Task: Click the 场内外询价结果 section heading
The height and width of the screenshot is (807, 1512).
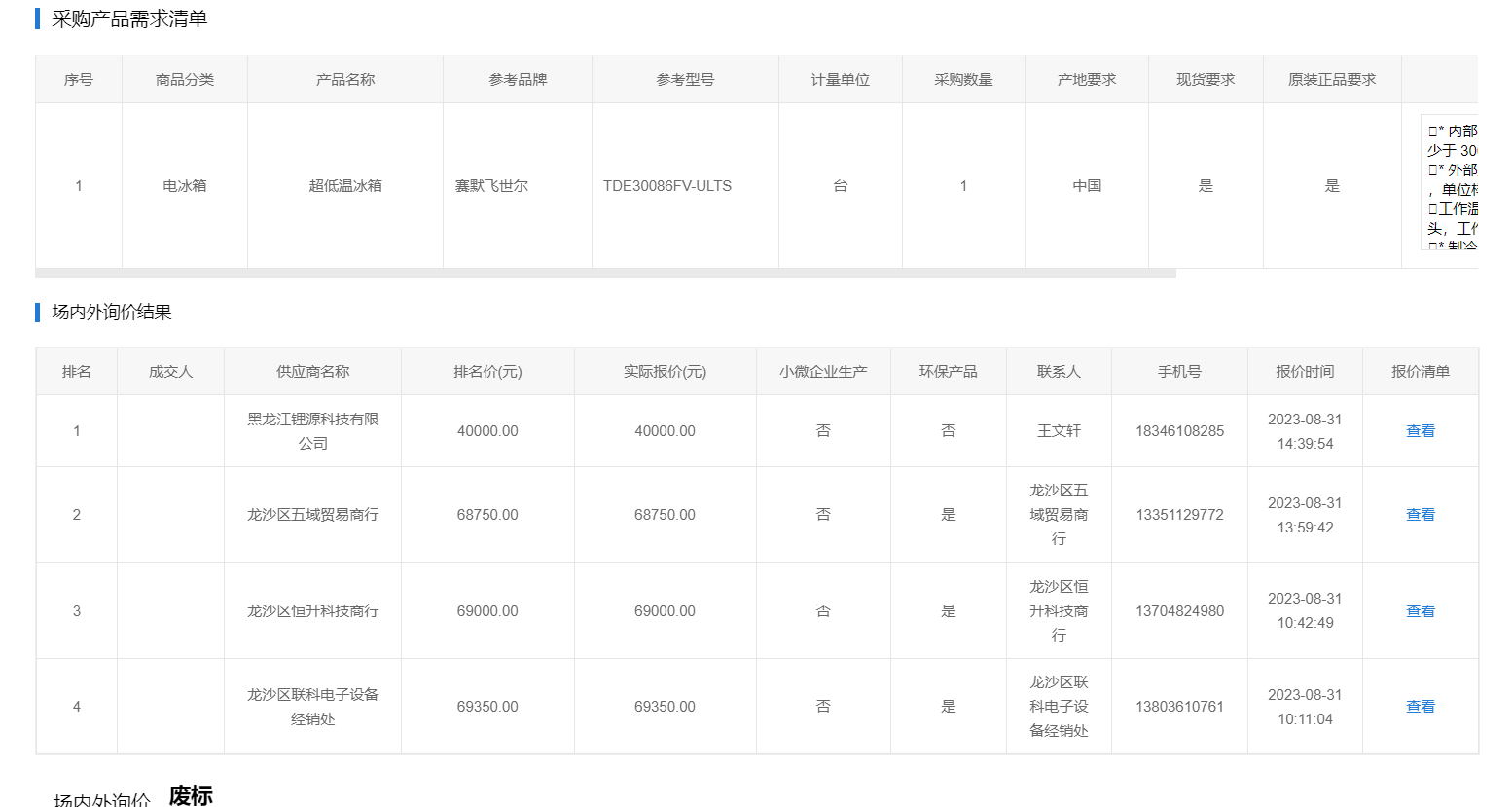Action: 112,312
